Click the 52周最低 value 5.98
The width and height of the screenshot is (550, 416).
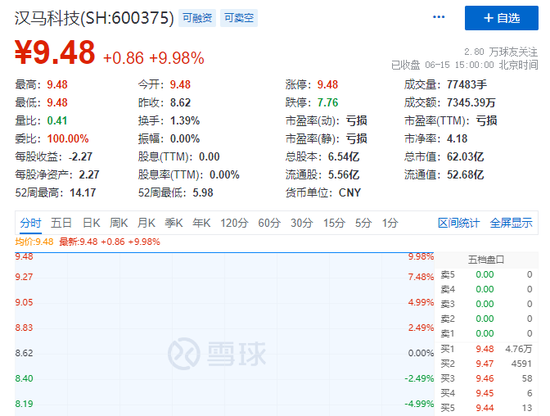[203, 193]
